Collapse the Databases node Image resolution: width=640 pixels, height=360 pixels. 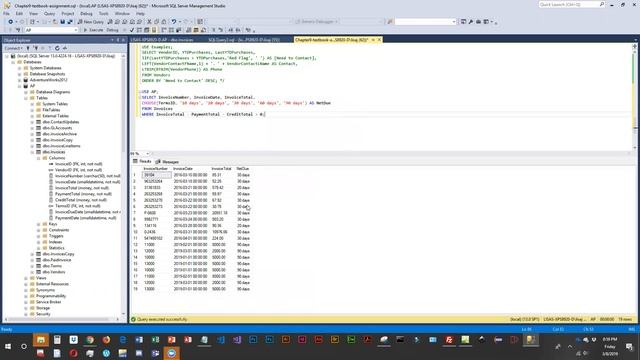point(13,62)
